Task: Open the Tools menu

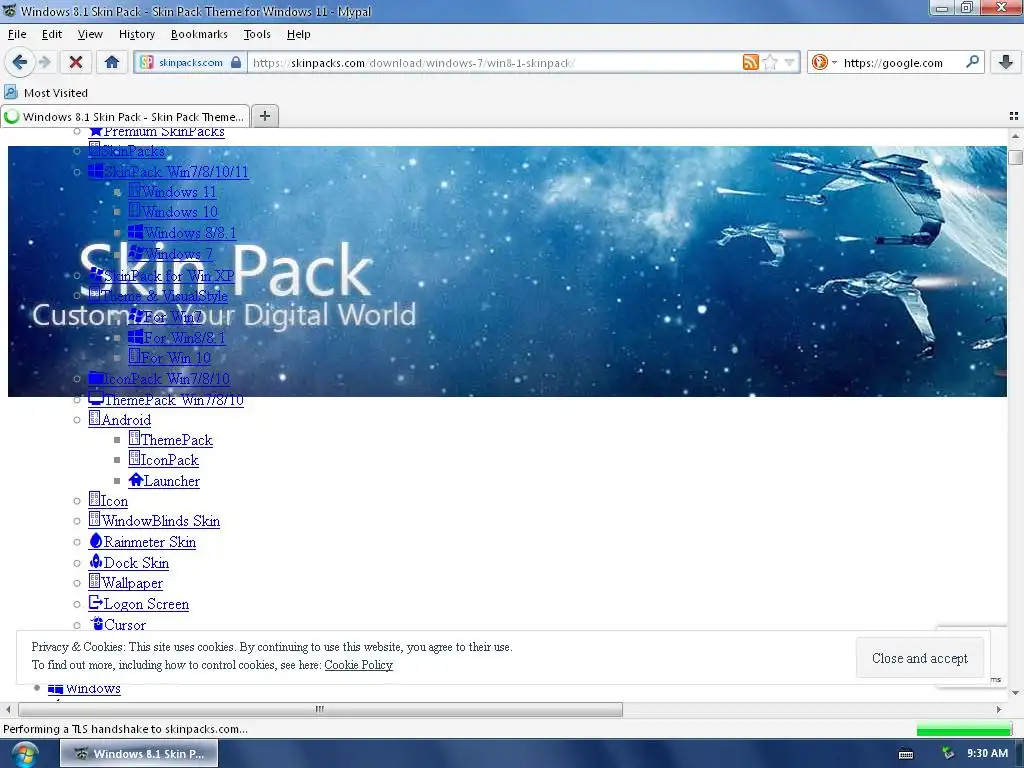Action: tap(257, 34)
